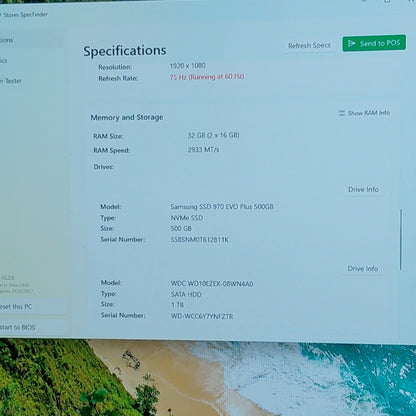Select the resolution value 1920 x 1080
The width and height of the screenshot is (416, 416).
click(188, 66)
